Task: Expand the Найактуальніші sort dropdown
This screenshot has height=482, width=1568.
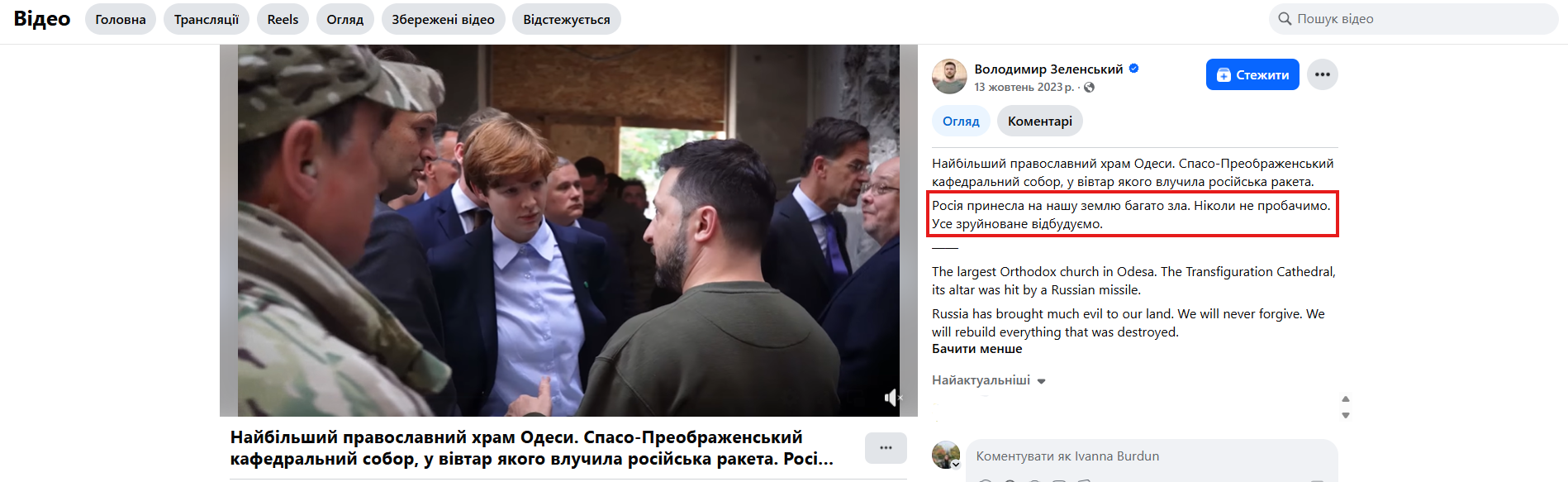Action: coord(989,380)
